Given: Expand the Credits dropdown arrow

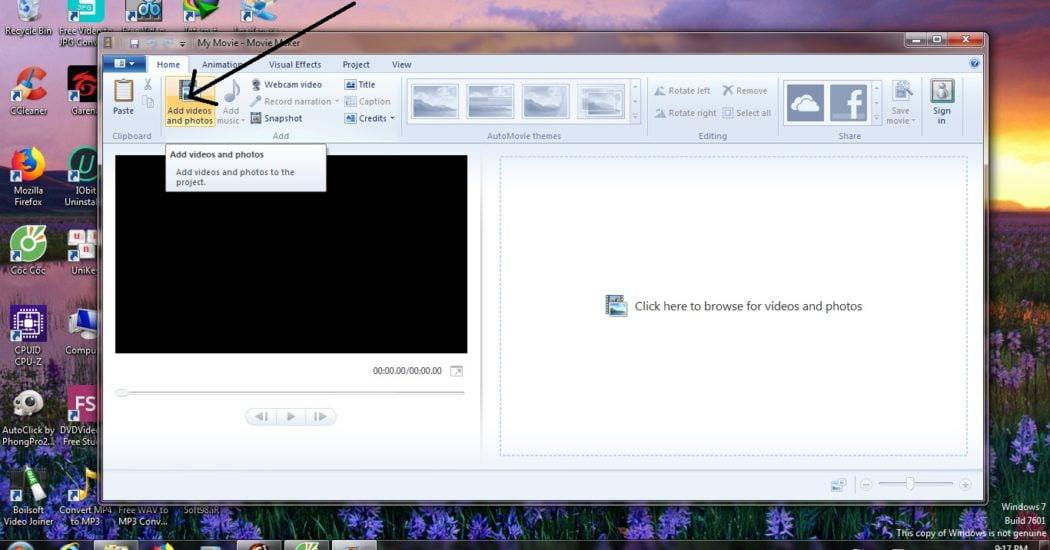Looking at the screenshot, I should 392,119.
